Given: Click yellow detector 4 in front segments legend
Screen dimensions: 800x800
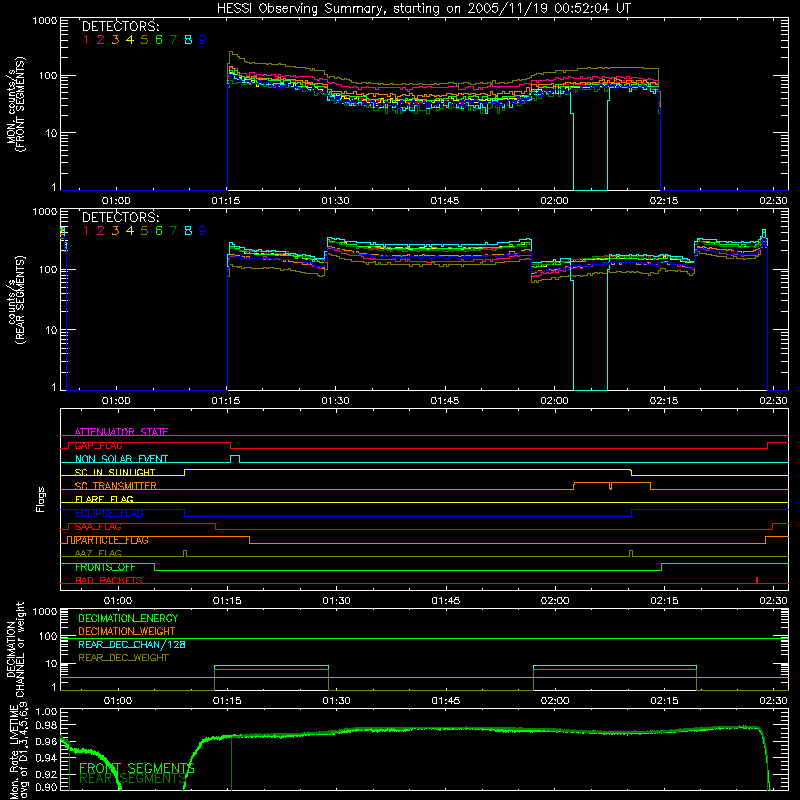Looking at the screenshot, I should click(130, 40).
